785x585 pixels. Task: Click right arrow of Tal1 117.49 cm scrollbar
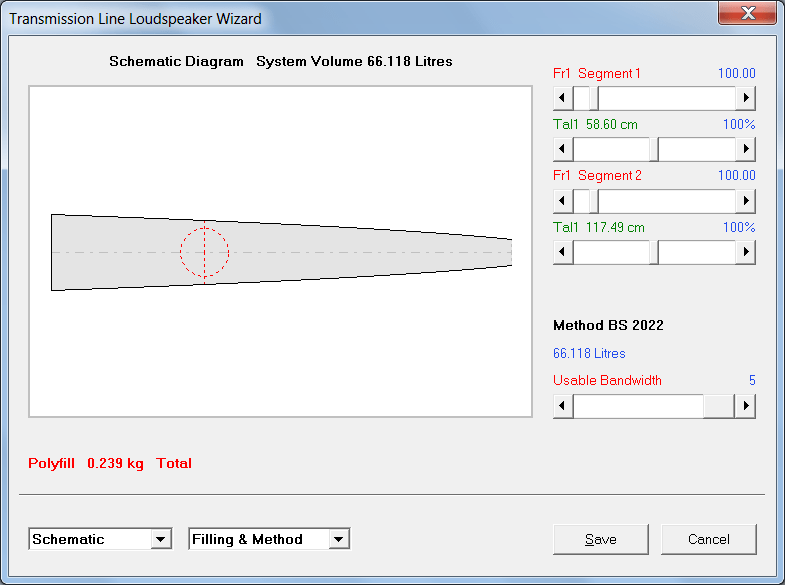(745, 252)
